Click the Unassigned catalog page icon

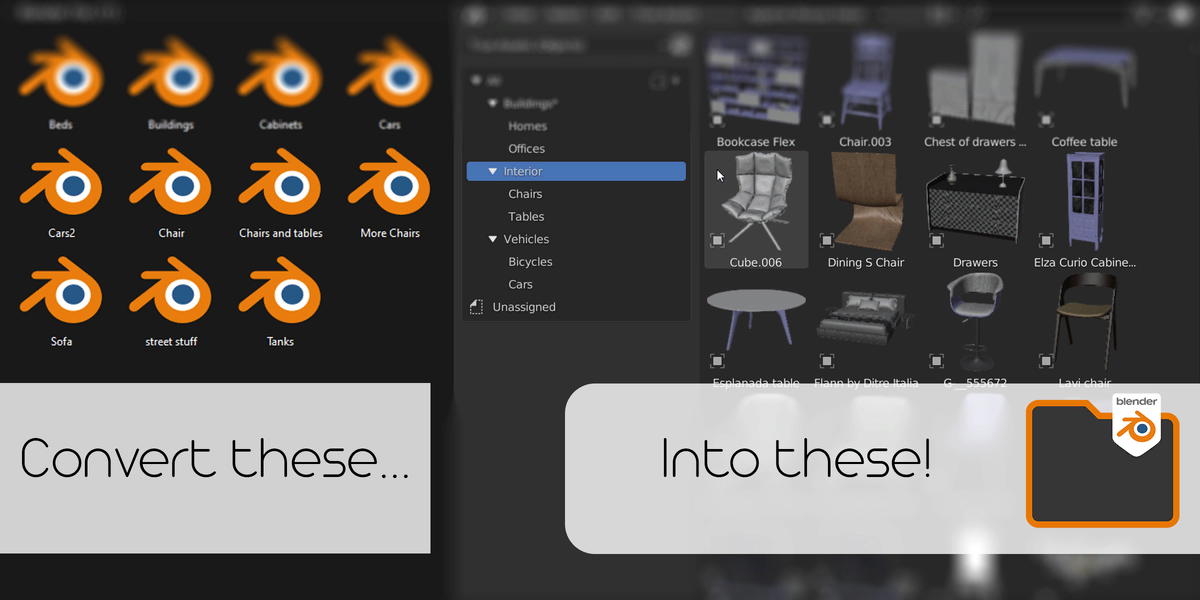[x=476, y=307]
